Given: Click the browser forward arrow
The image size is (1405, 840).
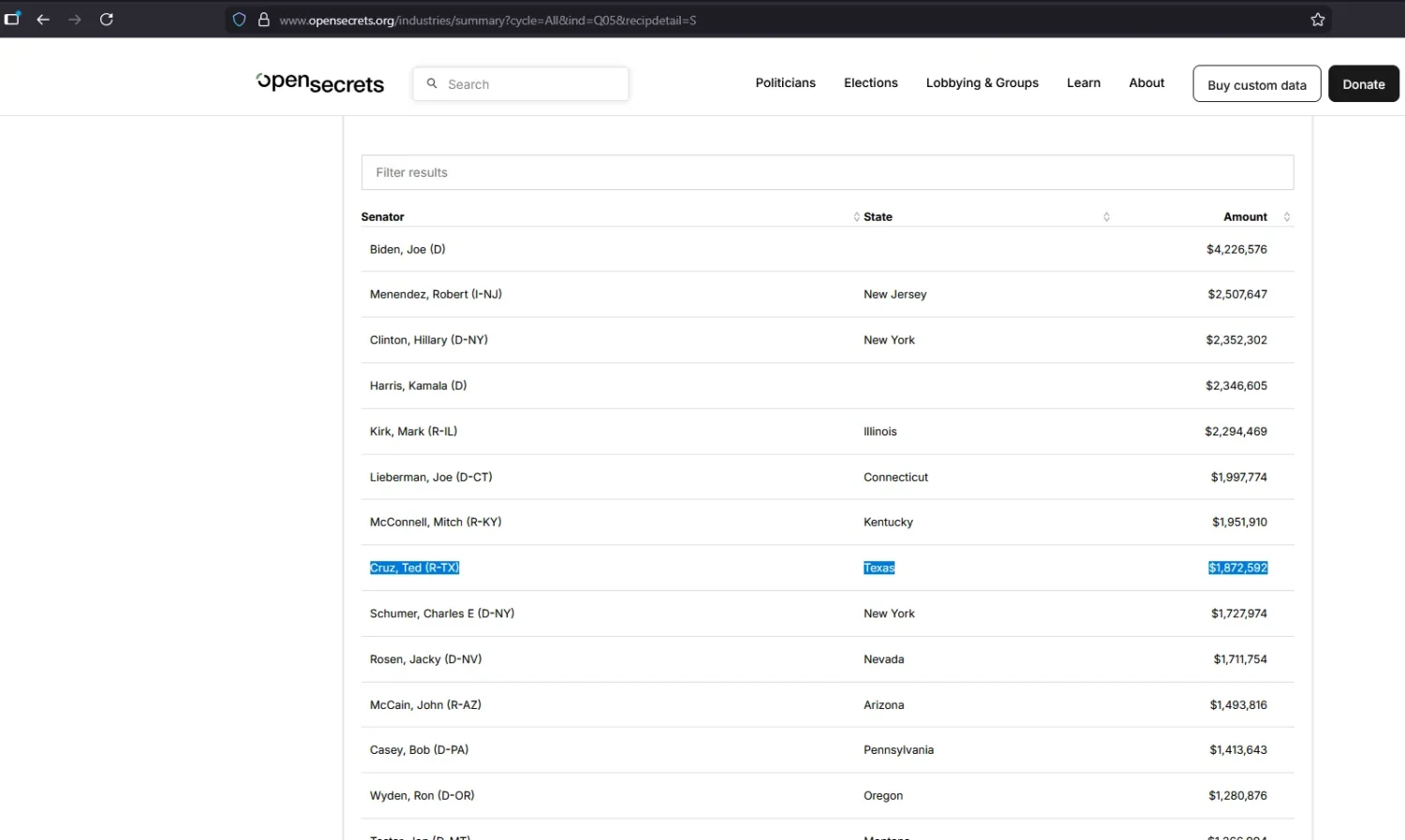Looking at the screenshot, I should (x=75, y=20).
